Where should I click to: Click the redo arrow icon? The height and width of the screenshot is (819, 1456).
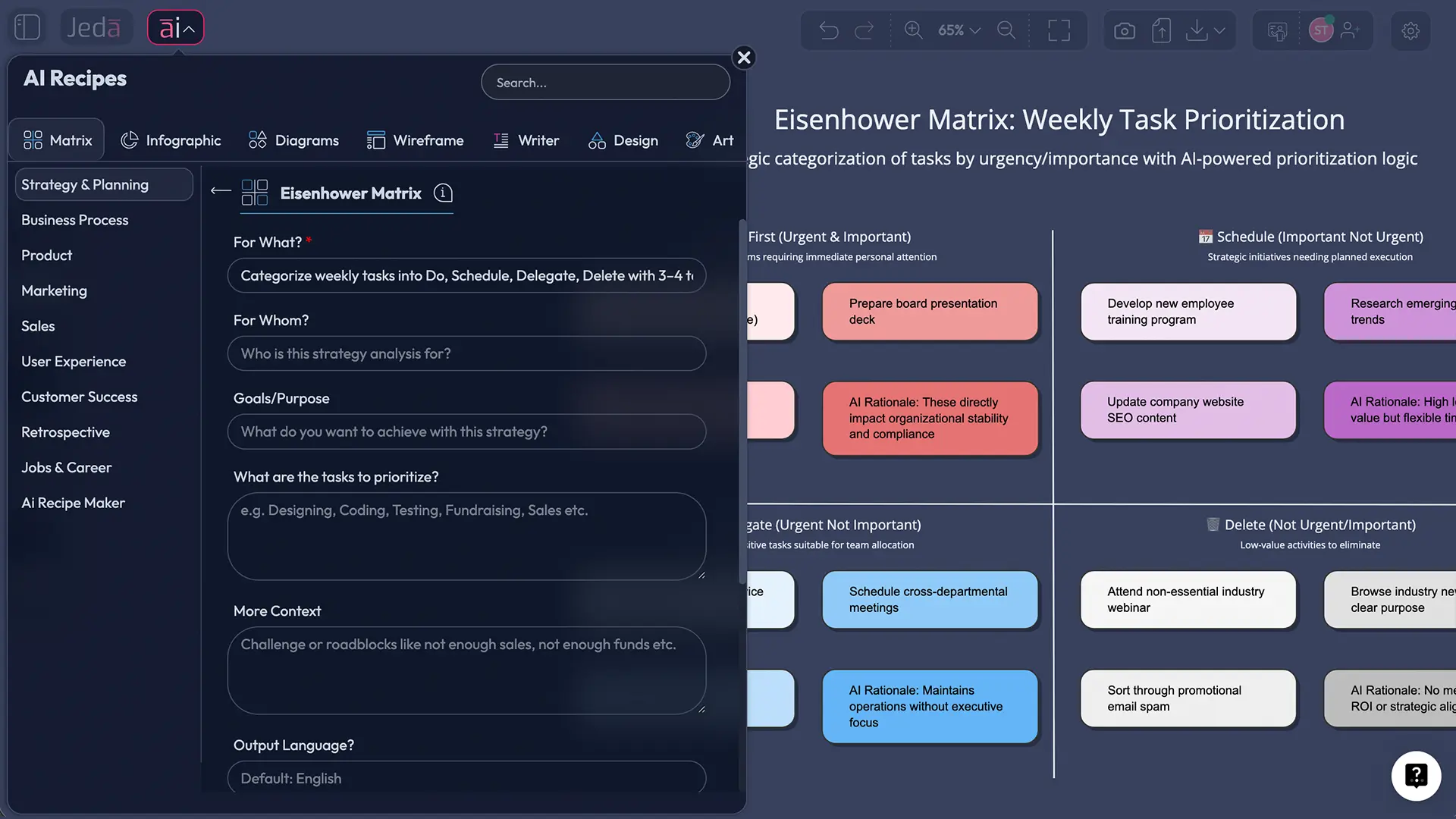pyautogui.click(x=864, y=30)
